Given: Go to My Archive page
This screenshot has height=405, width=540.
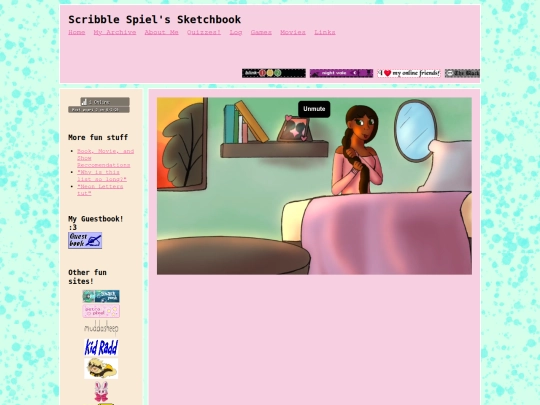Looking at the screenshot, I should [x=115, y=32].
